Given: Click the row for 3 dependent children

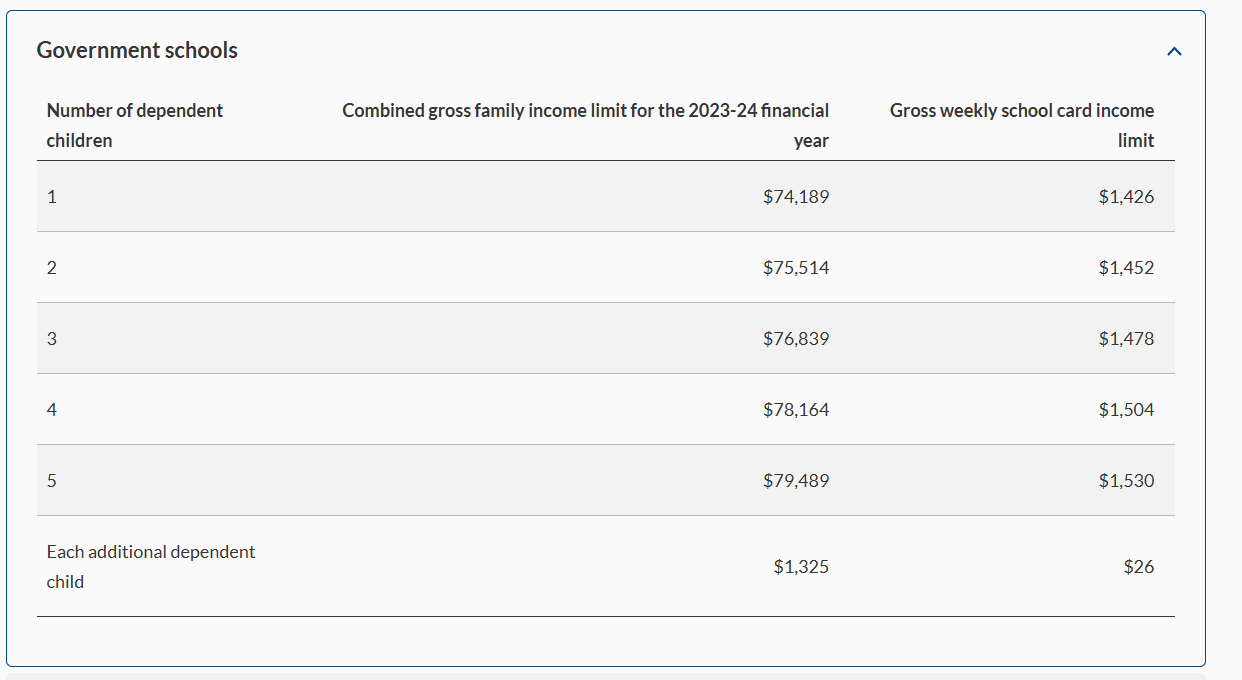Looking at the screenshot, I should click(x=606, y=339).
